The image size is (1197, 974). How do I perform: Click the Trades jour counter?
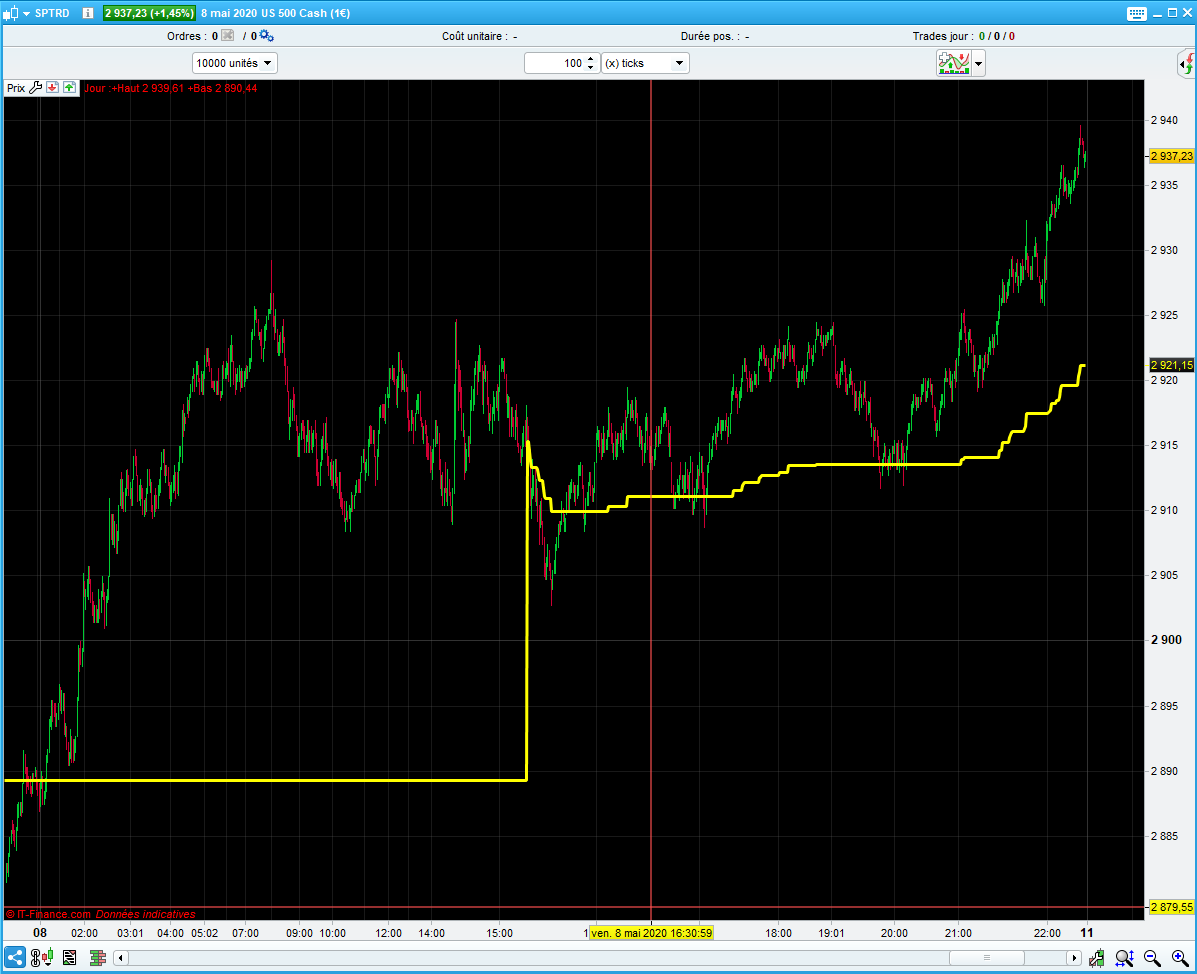click(963, 36)
